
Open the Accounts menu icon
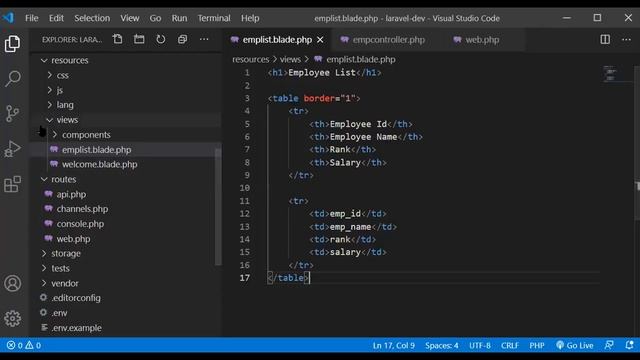point(13,283)
